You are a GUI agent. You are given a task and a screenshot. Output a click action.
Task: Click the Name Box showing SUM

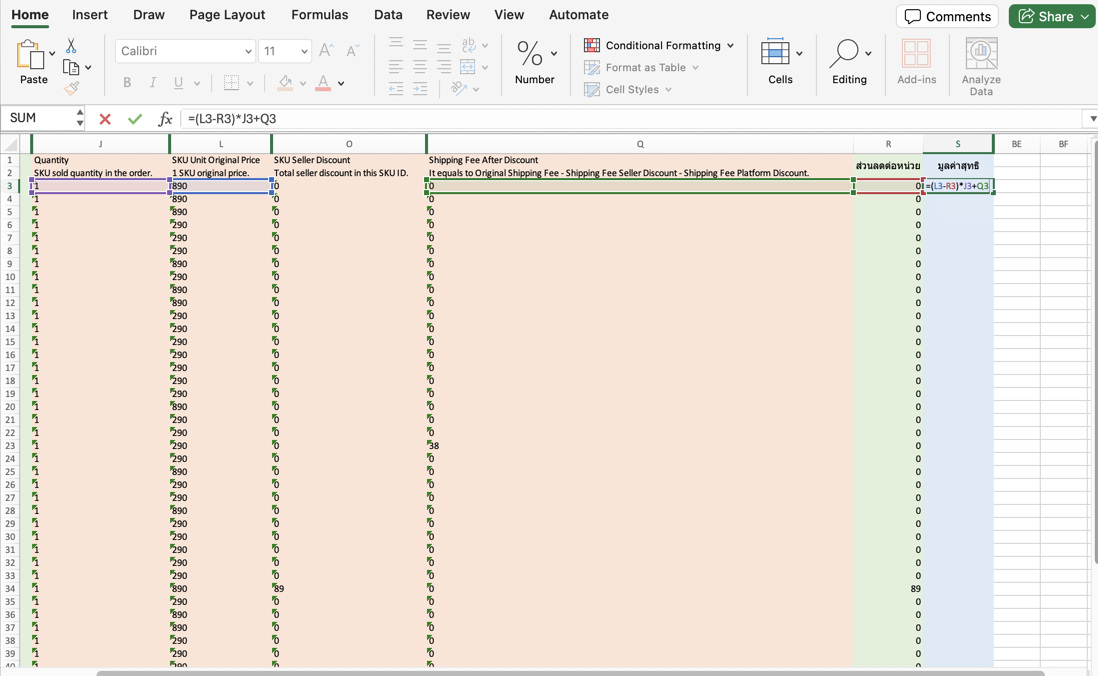pyautogui.click(x=39, y=118)
